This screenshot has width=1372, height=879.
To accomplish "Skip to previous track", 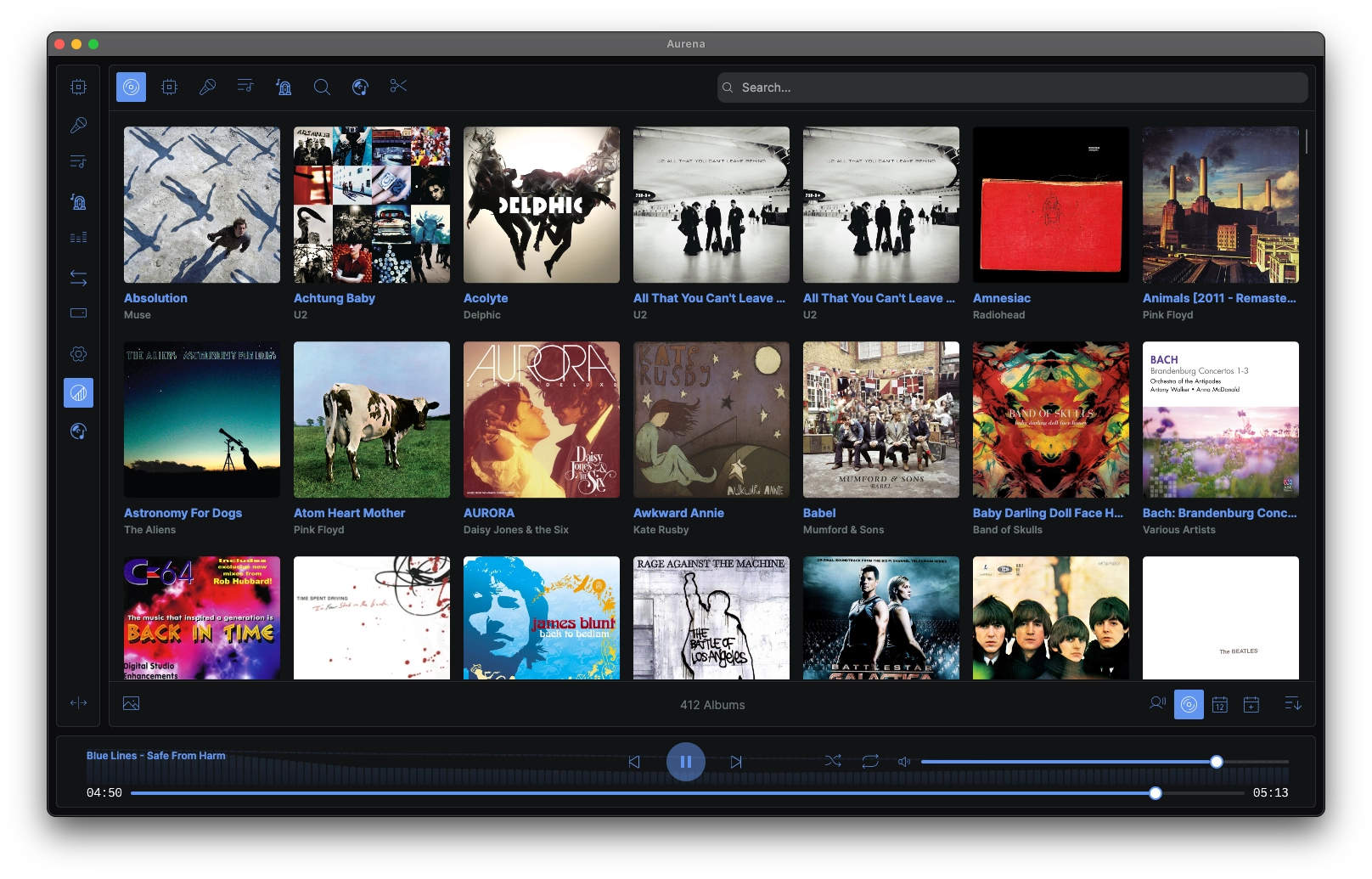I will (x=634, y=762).
